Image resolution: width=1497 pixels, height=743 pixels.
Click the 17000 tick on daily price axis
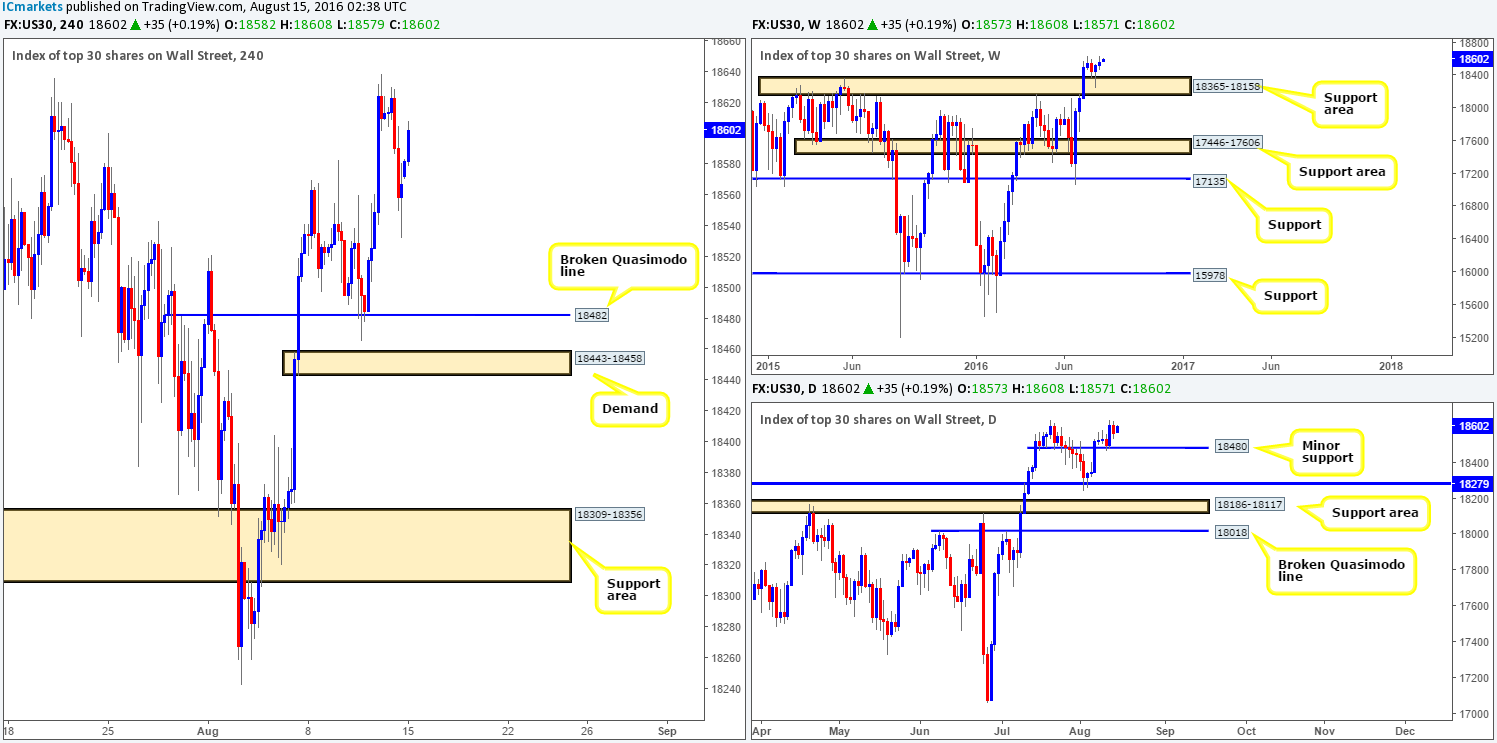click(1473, 713)
